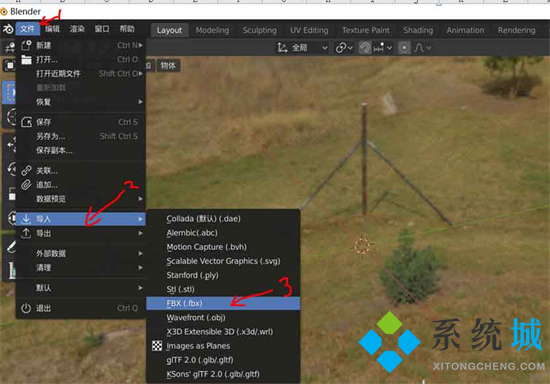Switch to the UV Editing workspace tab
Screen dimensions: 550x384
click(309, 30)
